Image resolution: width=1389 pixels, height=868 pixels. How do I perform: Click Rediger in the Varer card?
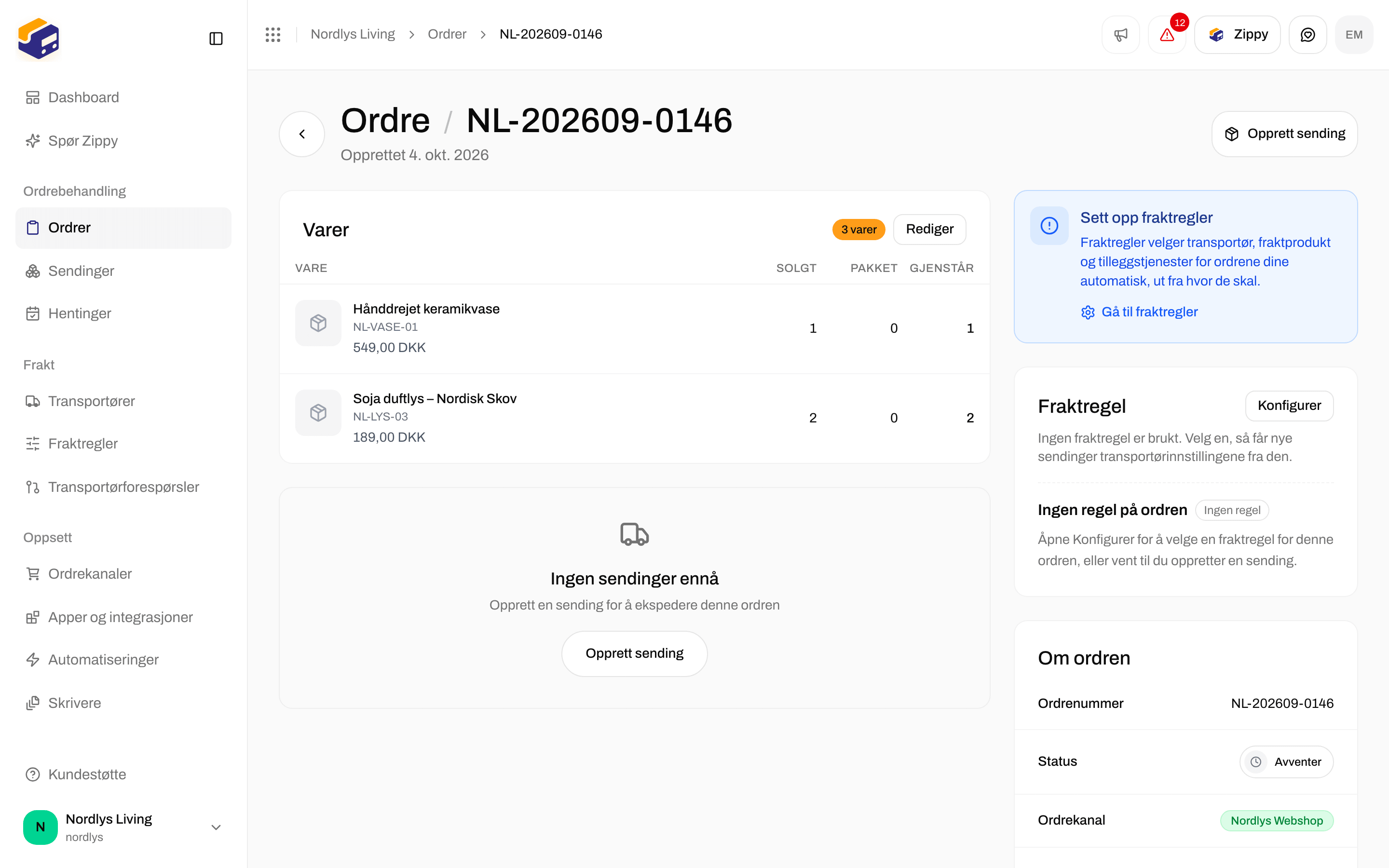(x=929, y=230)
